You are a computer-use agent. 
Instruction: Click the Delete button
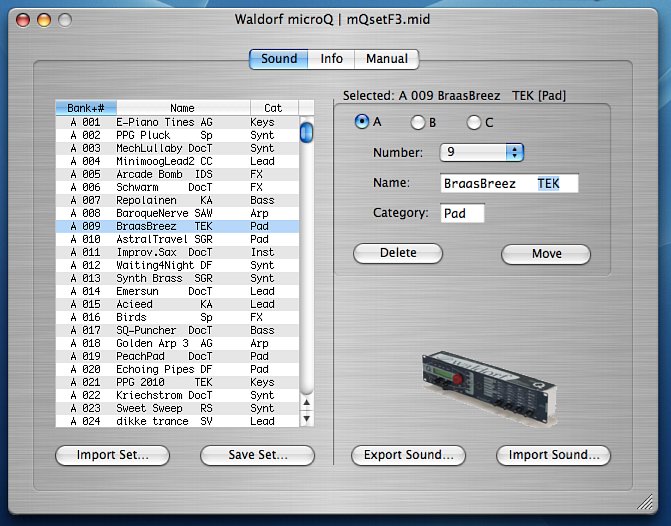[x=398, y=253]
